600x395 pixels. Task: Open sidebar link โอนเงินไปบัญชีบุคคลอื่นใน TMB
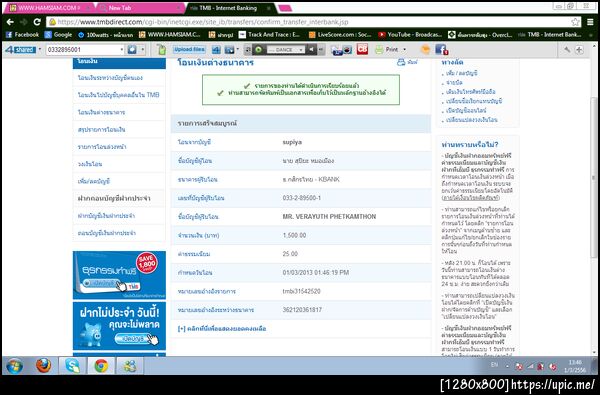119,95
